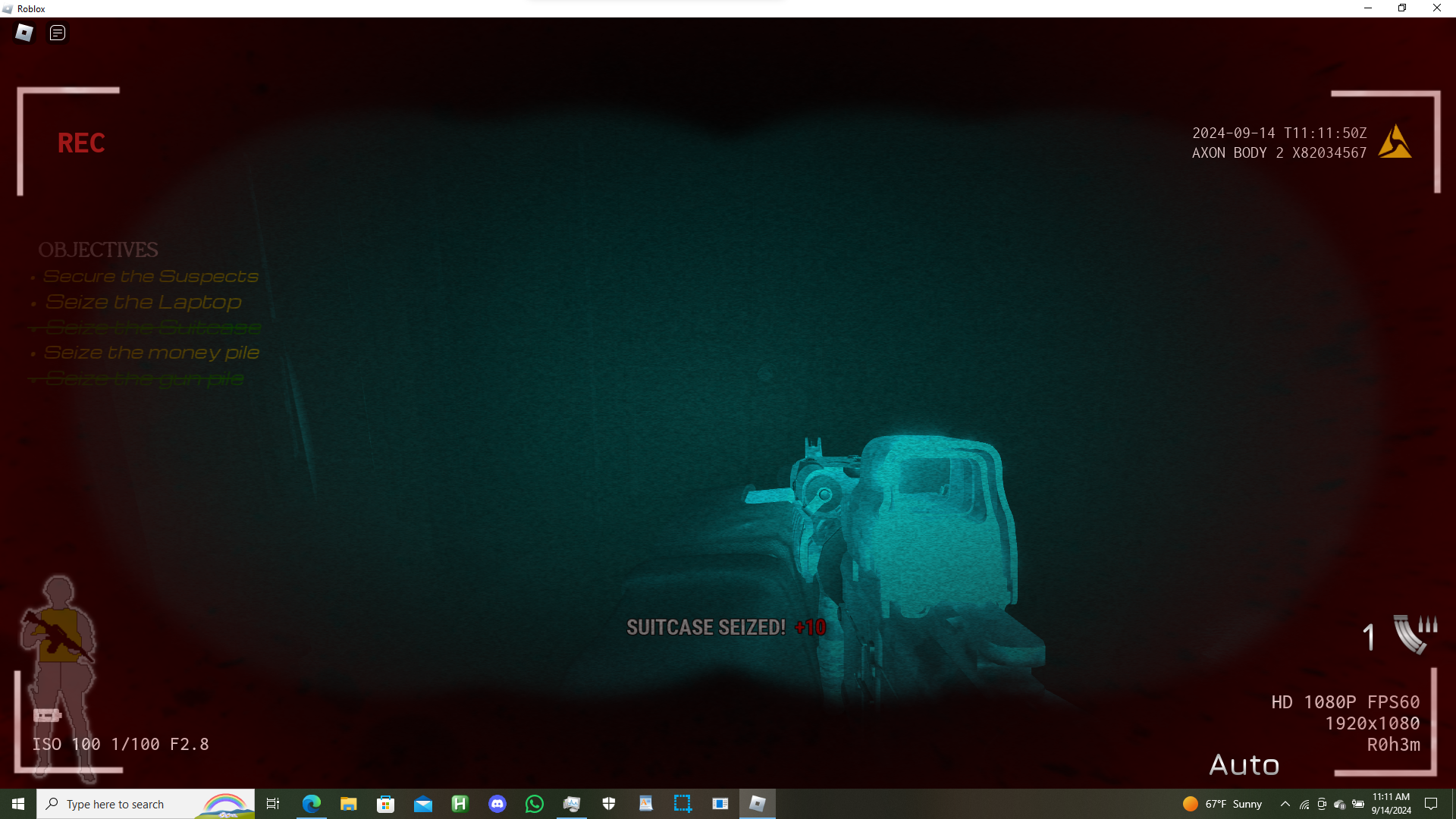Click the weather 67°F Sunny widget
The width and height of the screenshot is (1456, 819).
pyautogui.click(x=1222, y=804)
